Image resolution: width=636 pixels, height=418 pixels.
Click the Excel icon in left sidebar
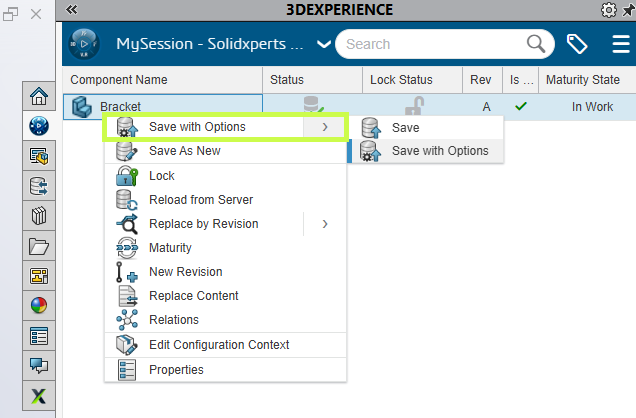click(x=40, y=396)
